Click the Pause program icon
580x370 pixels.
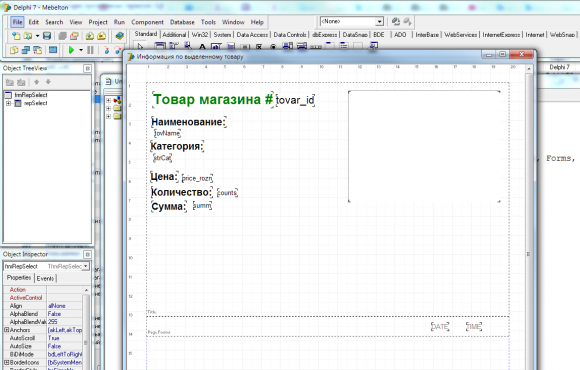click(90, 50)
